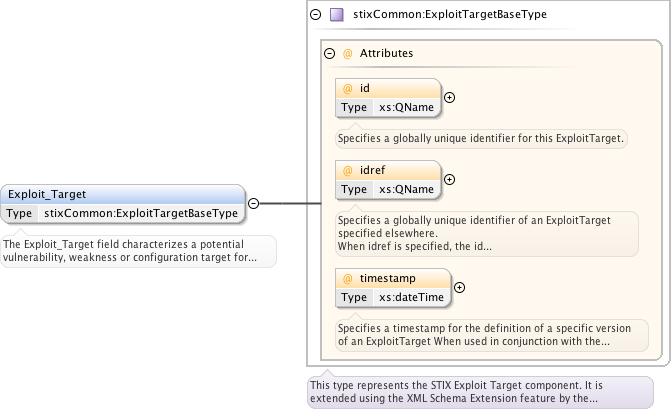Click the @ icon on the idref attribute

click(347, 171)
